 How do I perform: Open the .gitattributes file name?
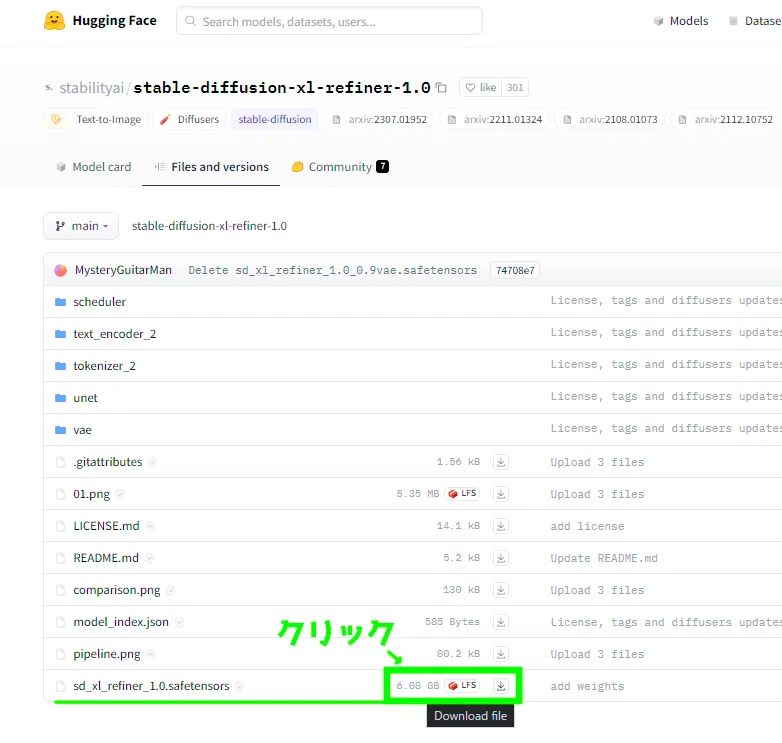click(108, 462)
